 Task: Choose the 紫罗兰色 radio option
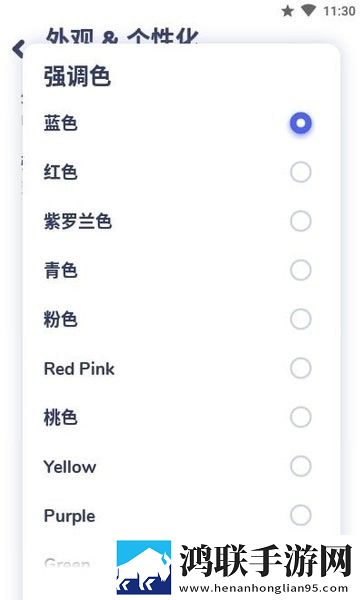(x=300, y=221)
